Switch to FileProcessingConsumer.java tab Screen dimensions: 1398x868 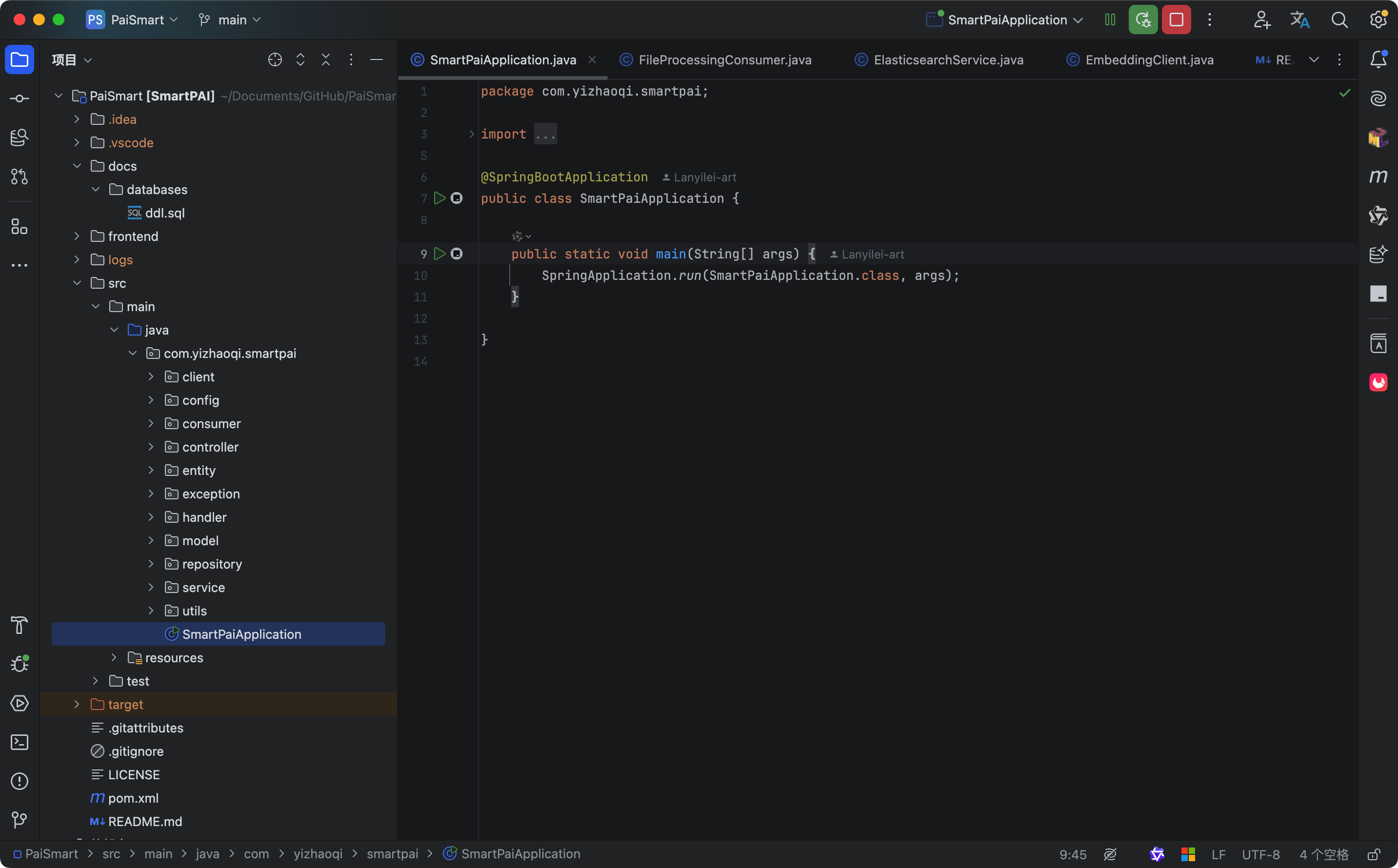(x=724, y=59)
